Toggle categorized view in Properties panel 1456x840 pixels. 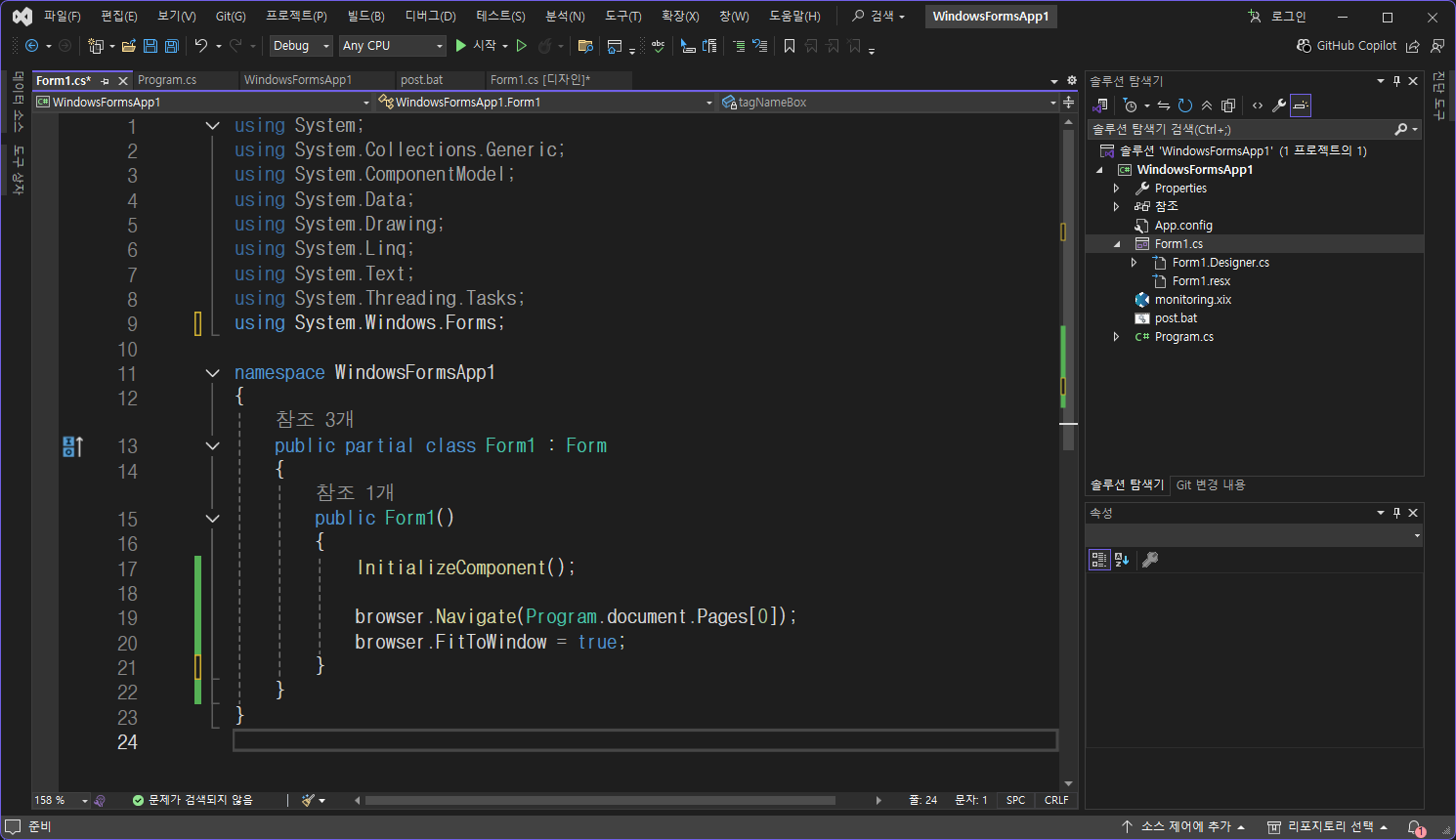[x=1099, y=560]
